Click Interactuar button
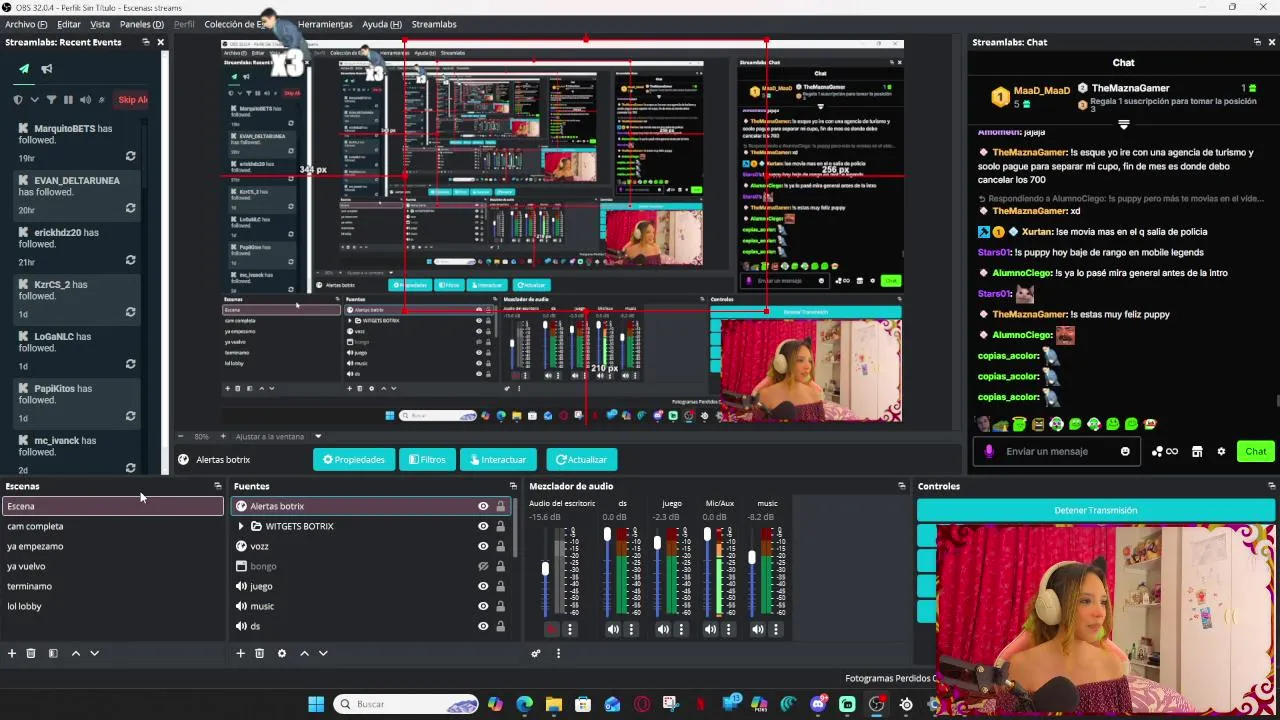The image size is (1280, 720). click(x=498, y=460)
